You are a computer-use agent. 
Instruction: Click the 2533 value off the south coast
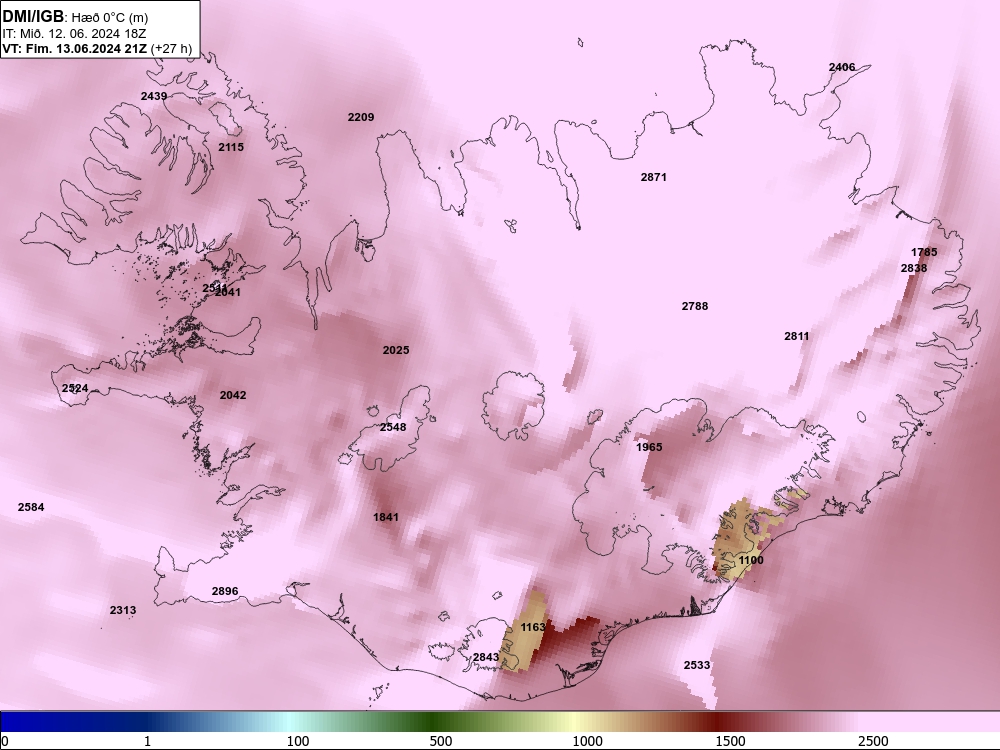point(697,665)
